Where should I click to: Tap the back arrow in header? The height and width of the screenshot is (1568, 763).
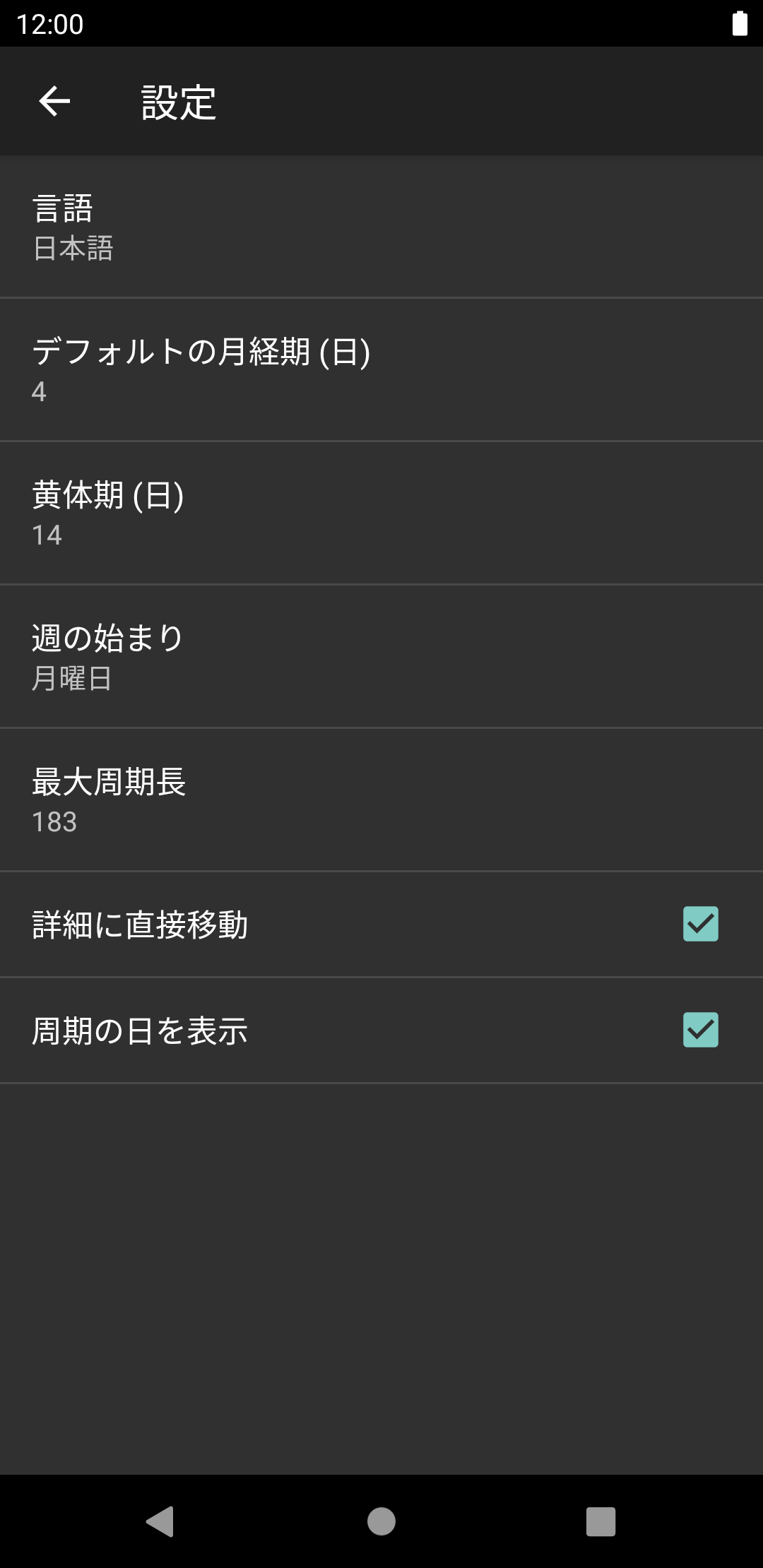coord(54,101)
